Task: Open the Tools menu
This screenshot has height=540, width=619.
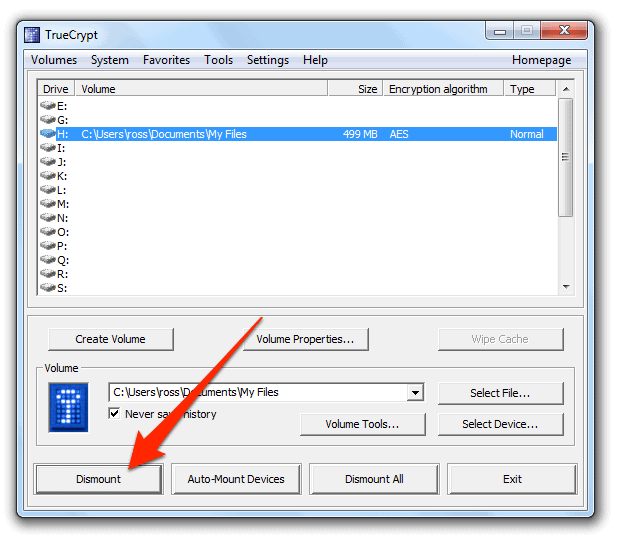Action: click(218, 60)
